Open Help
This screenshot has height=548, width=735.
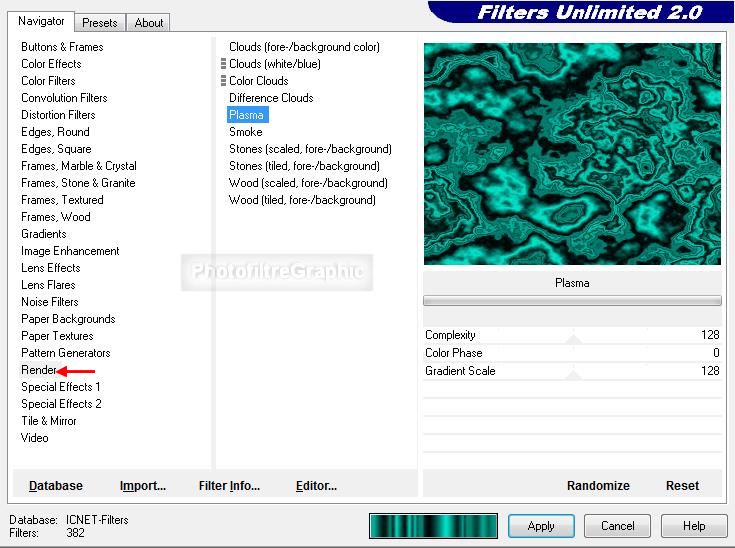(694, 526)
